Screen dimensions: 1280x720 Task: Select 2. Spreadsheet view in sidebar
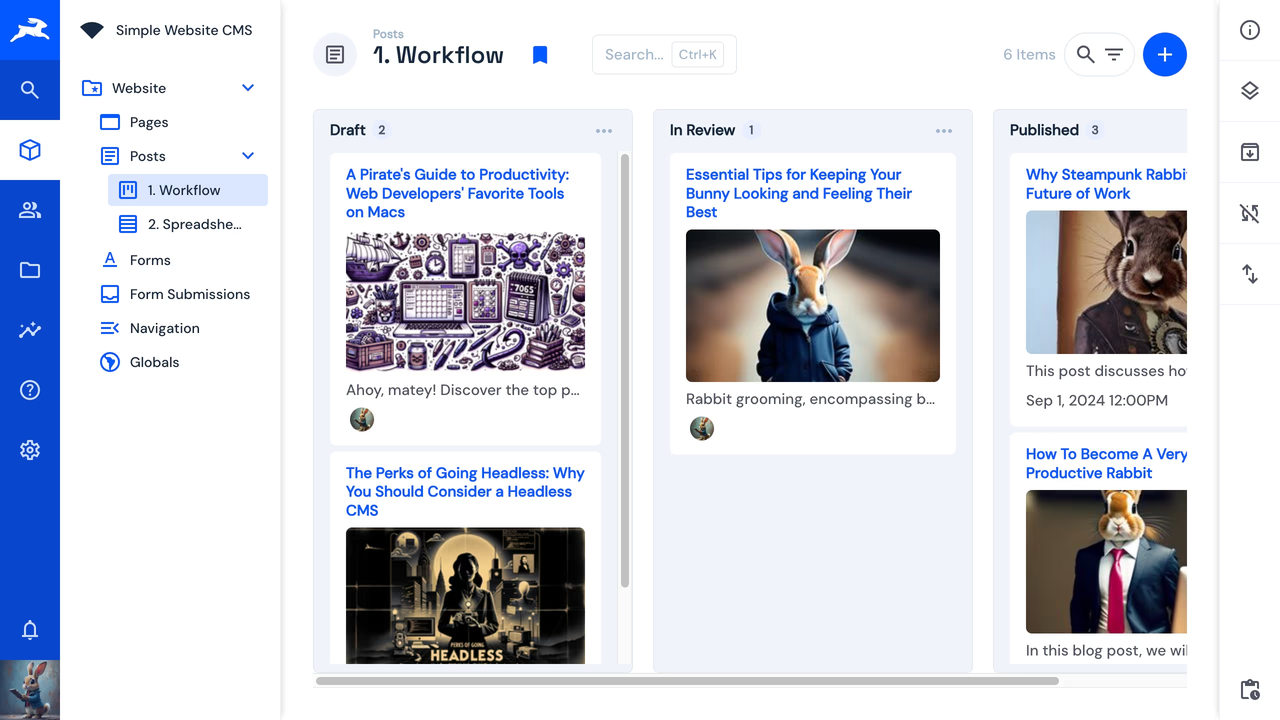pyautogui.click(x=194, y=224)
